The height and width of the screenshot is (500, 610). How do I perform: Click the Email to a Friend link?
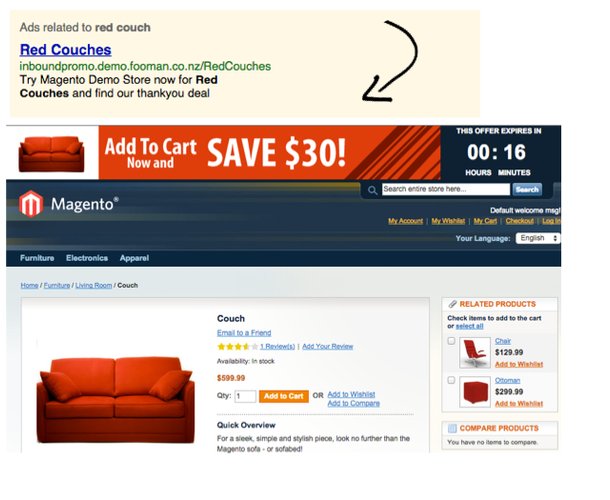pos(244,333)
